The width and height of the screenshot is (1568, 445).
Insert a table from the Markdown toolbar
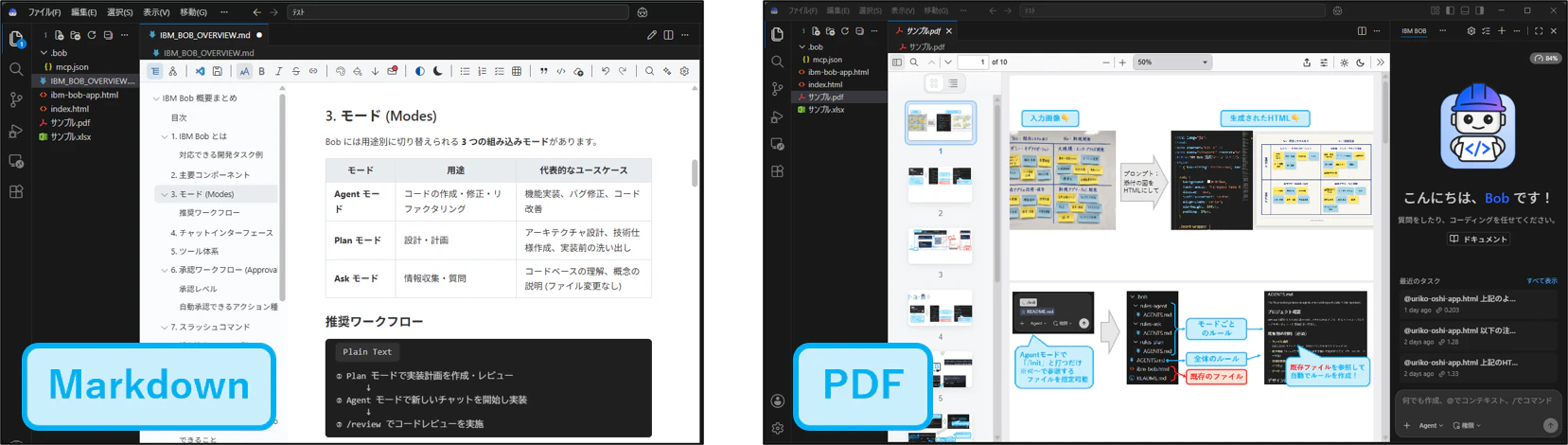click(x=517, y=71)
